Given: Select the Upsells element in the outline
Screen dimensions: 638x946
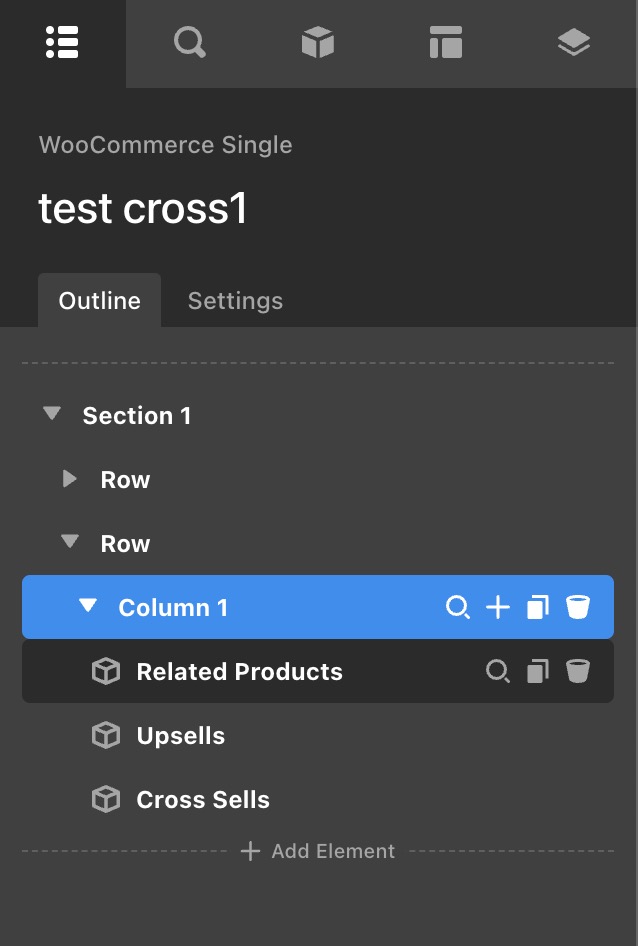Looking at the screenshot, I should [180, 736].
